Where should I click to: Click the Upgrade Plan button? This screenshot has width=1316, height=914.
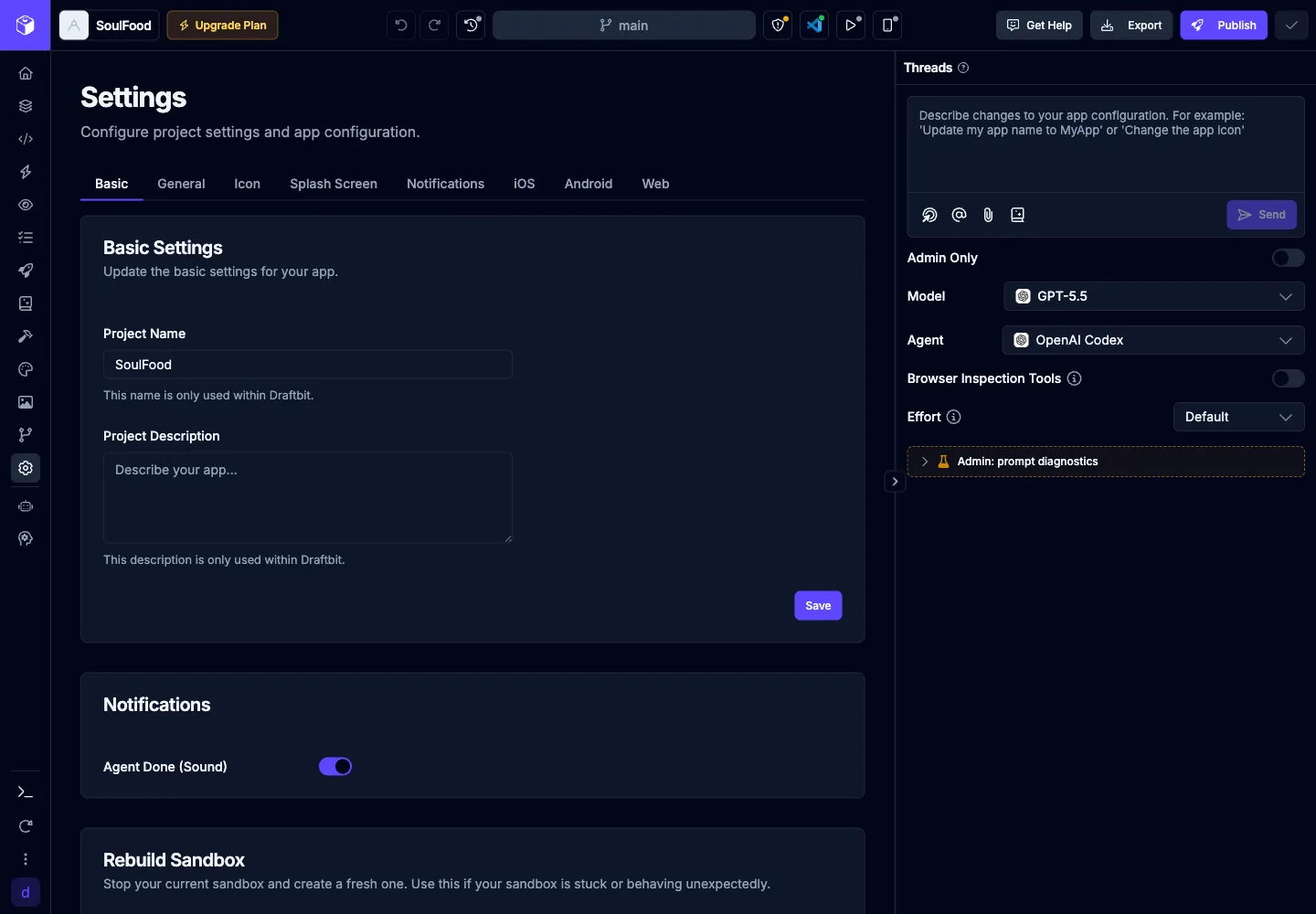pyautogui.click(x=222, y=26)
